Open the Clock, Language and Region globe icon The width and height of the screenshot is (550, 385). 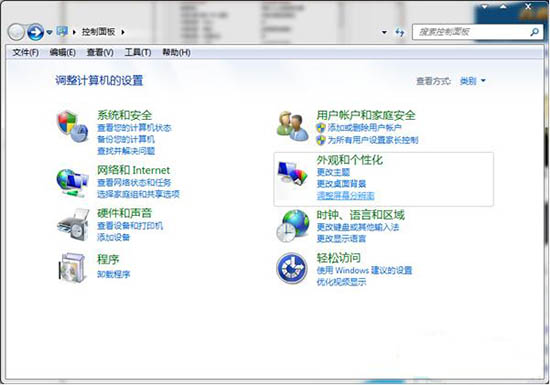pos(293,225)
